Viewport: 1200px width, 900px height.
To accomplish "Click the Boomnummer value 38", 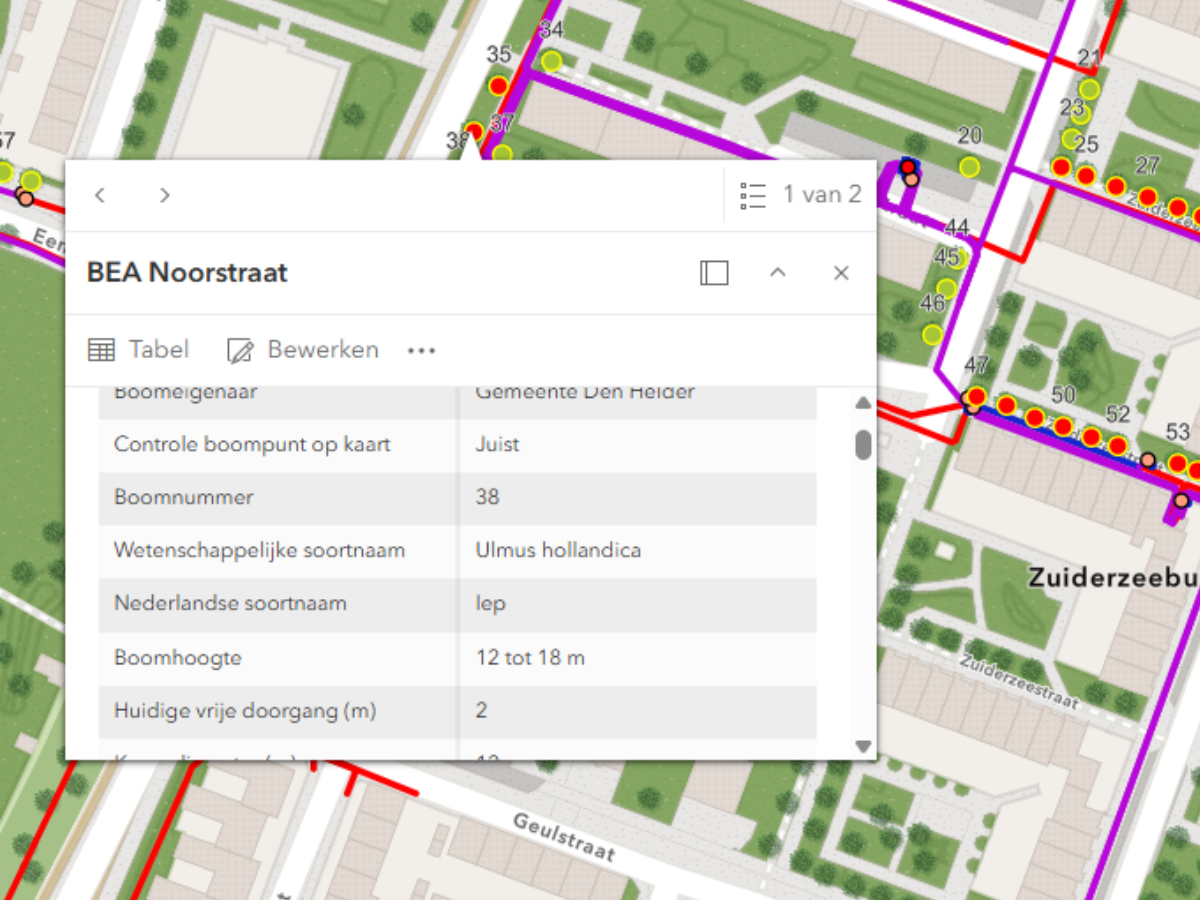I will click(x=487, y=497).
